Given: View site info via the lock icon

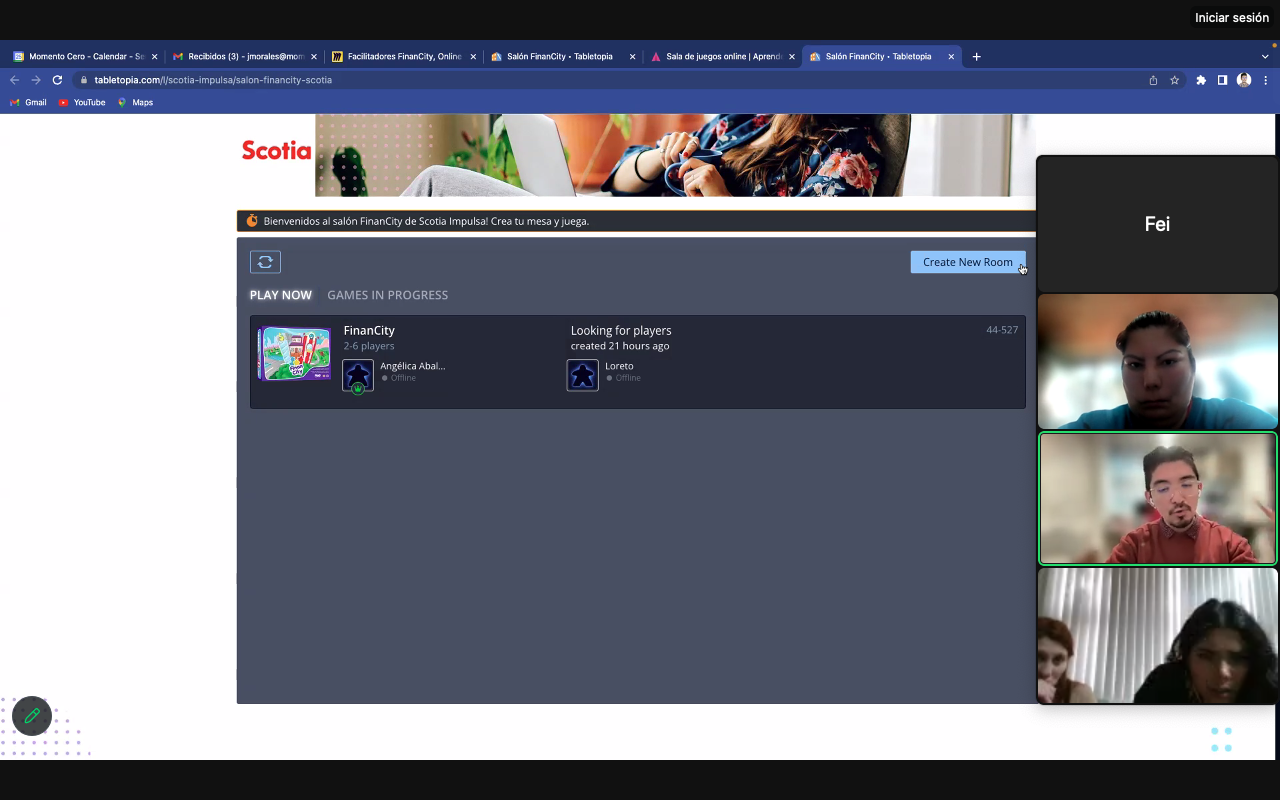Looking at the screenshot, I should [x=84, y=80].
